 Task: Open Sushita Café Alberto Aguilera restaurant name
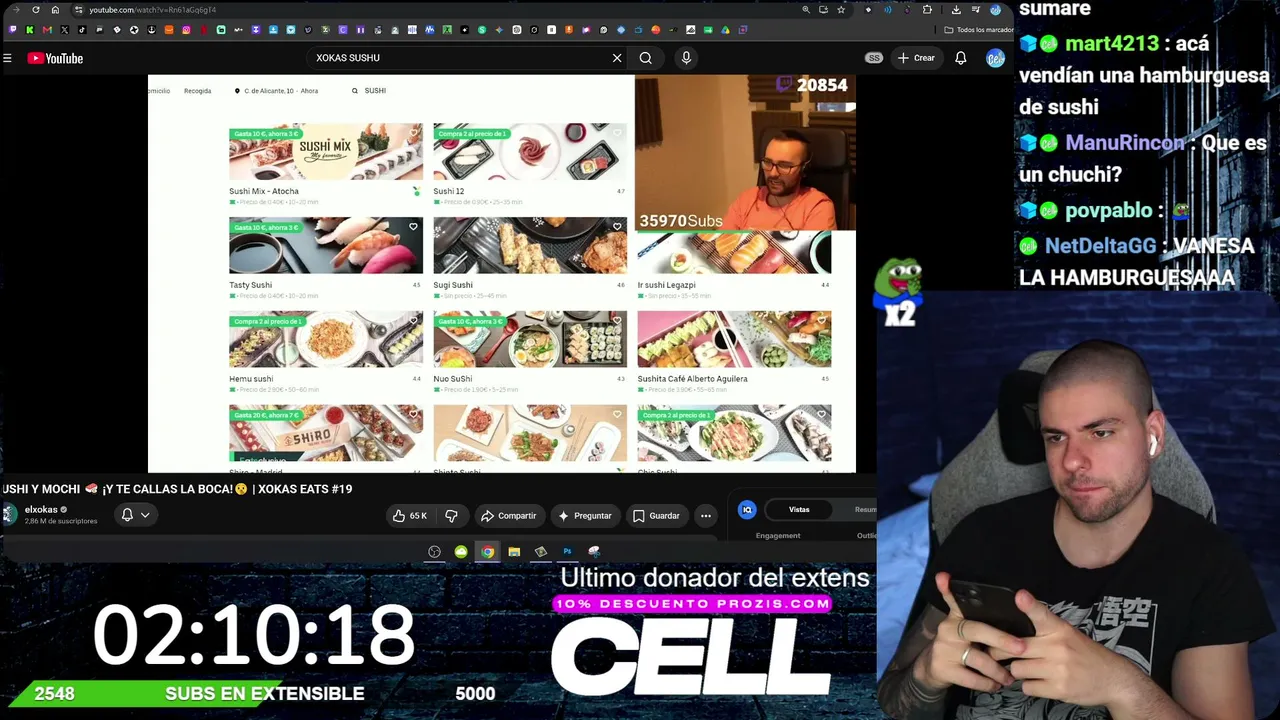pos(693,379)
